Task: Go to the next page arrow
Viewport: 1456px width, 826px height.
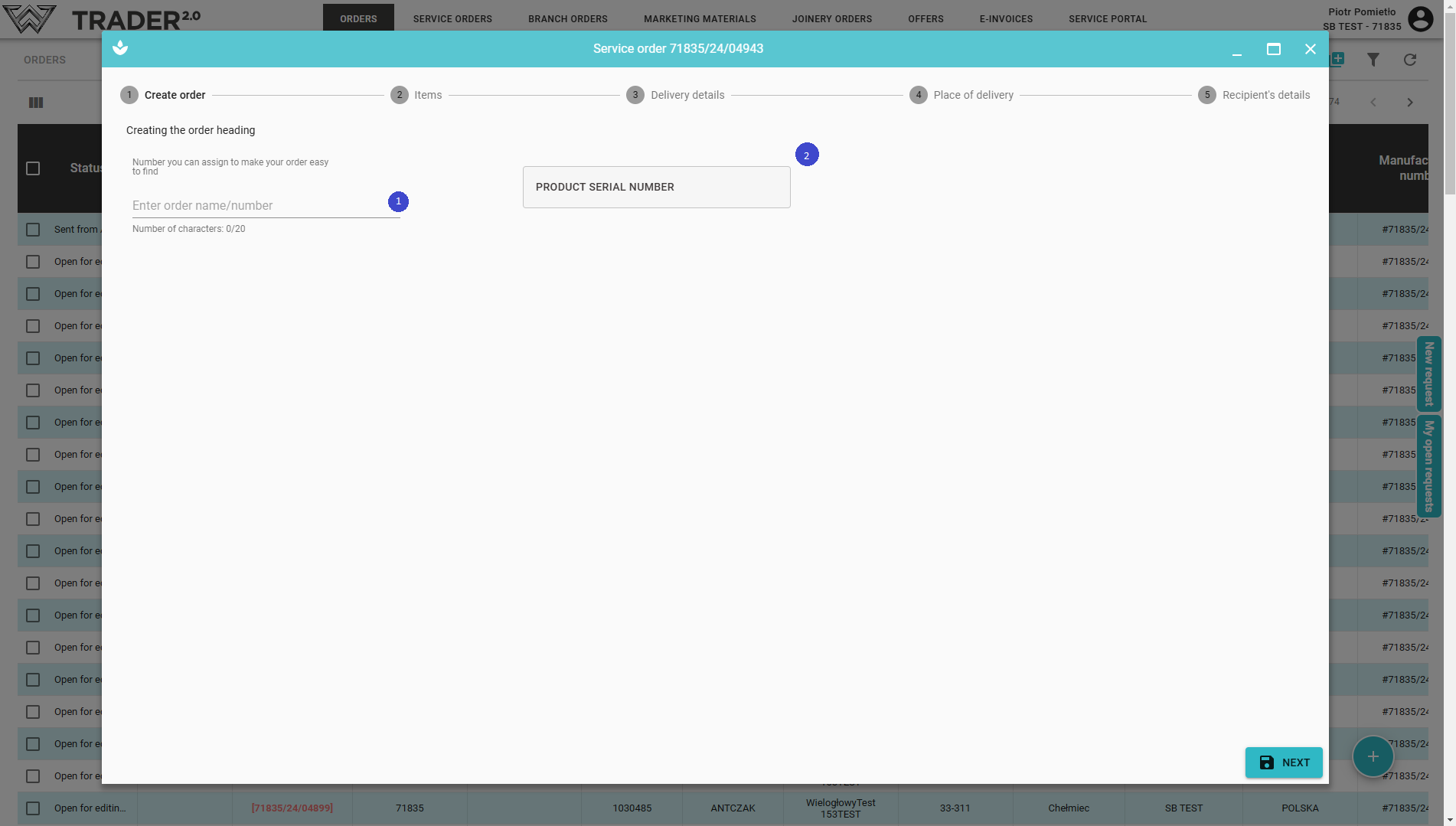Action: tap(1409, 103)
